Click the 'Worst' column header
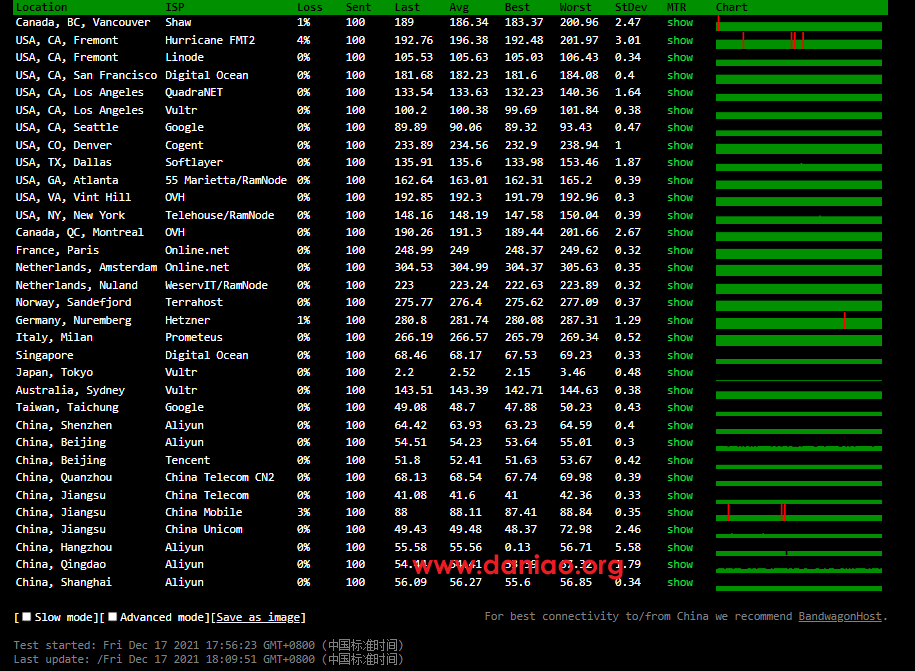Screen dimensions: 915x671 point(575,7)
